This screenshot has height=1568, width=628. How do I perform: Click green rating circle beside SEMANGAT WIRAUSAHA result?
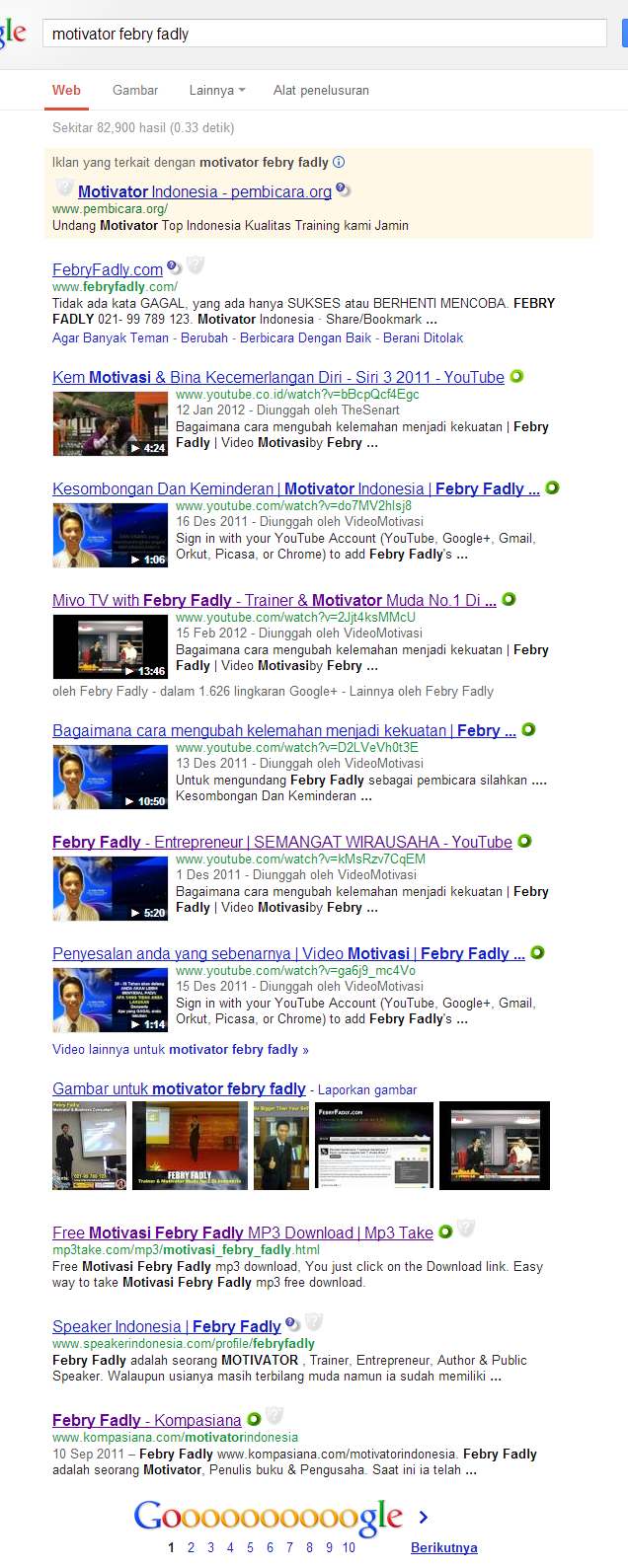pyautogui.click(x=524, y=841)
